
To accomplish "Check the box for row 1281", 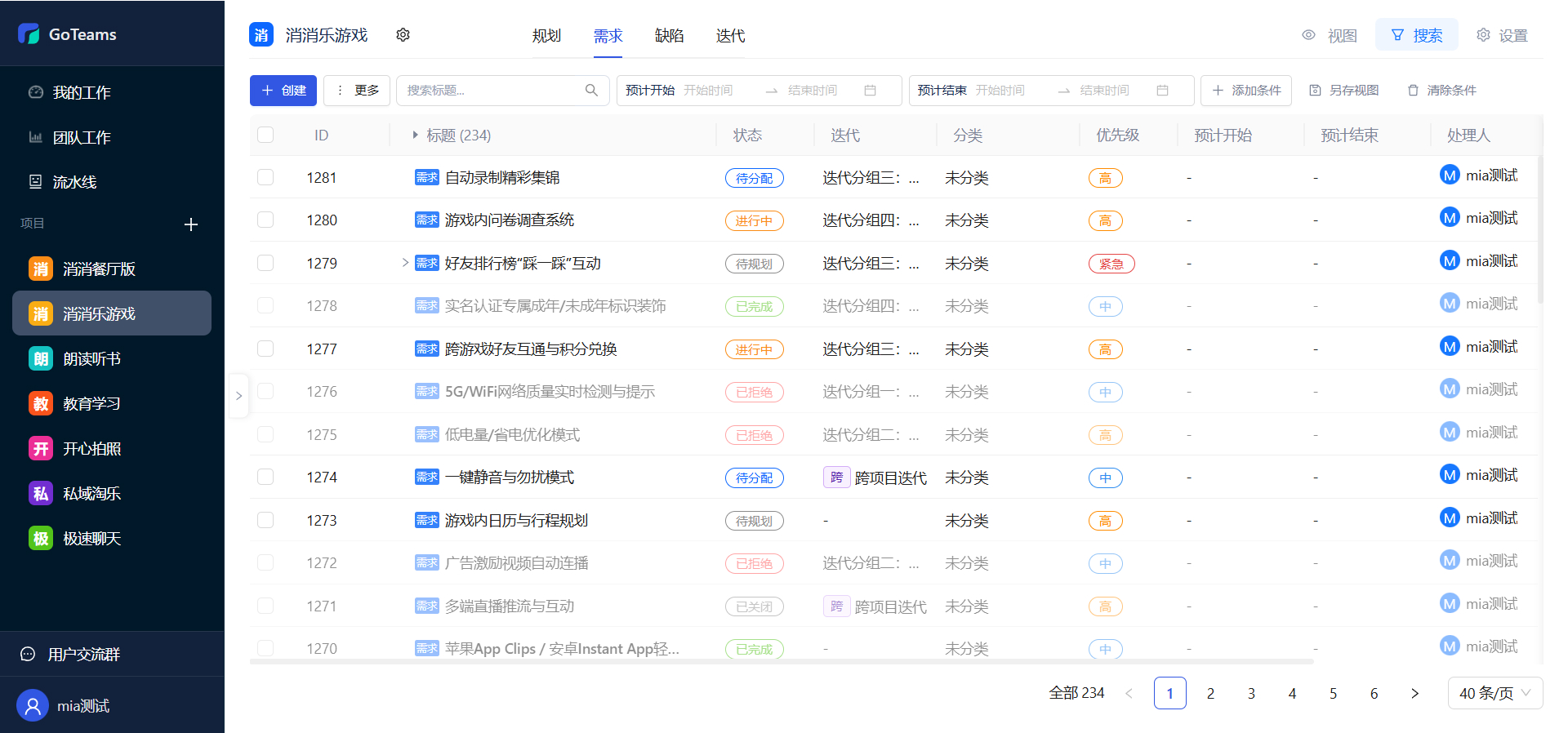I will 265,177.
